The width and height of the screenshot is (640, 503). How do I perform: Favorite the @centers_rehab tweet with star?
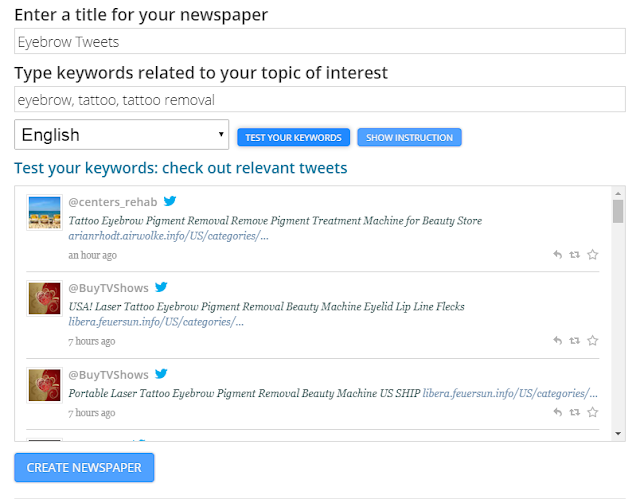593,255
